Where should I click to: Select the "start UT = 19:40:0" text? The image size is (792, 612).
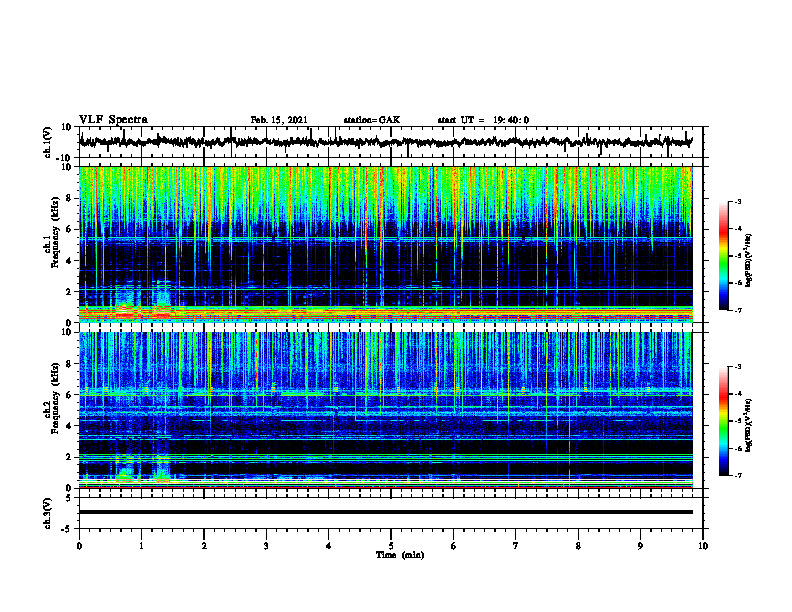tap(483, 120)
